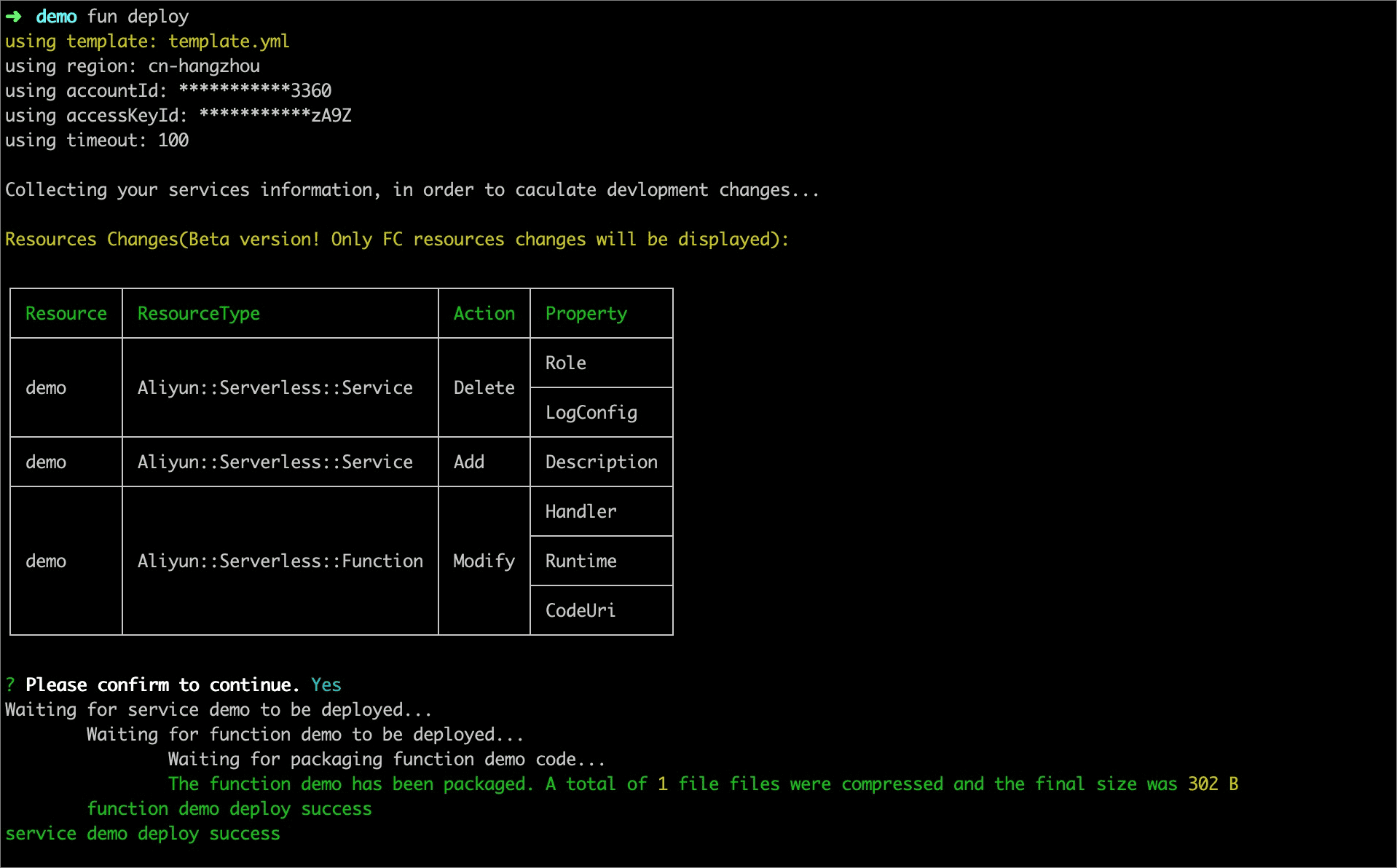Viewport: 1397px width, 868px height.
Task: Click the Resource column header
Action: pos(66,314)
